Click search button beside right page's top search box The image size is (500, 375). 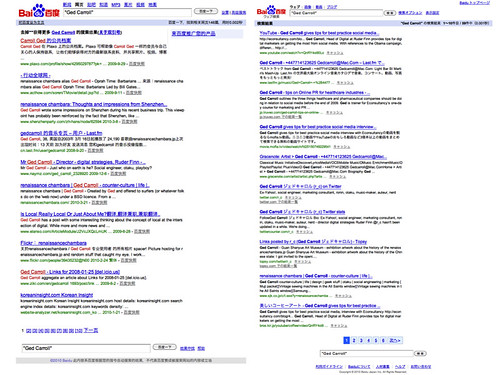click(389, 13)
